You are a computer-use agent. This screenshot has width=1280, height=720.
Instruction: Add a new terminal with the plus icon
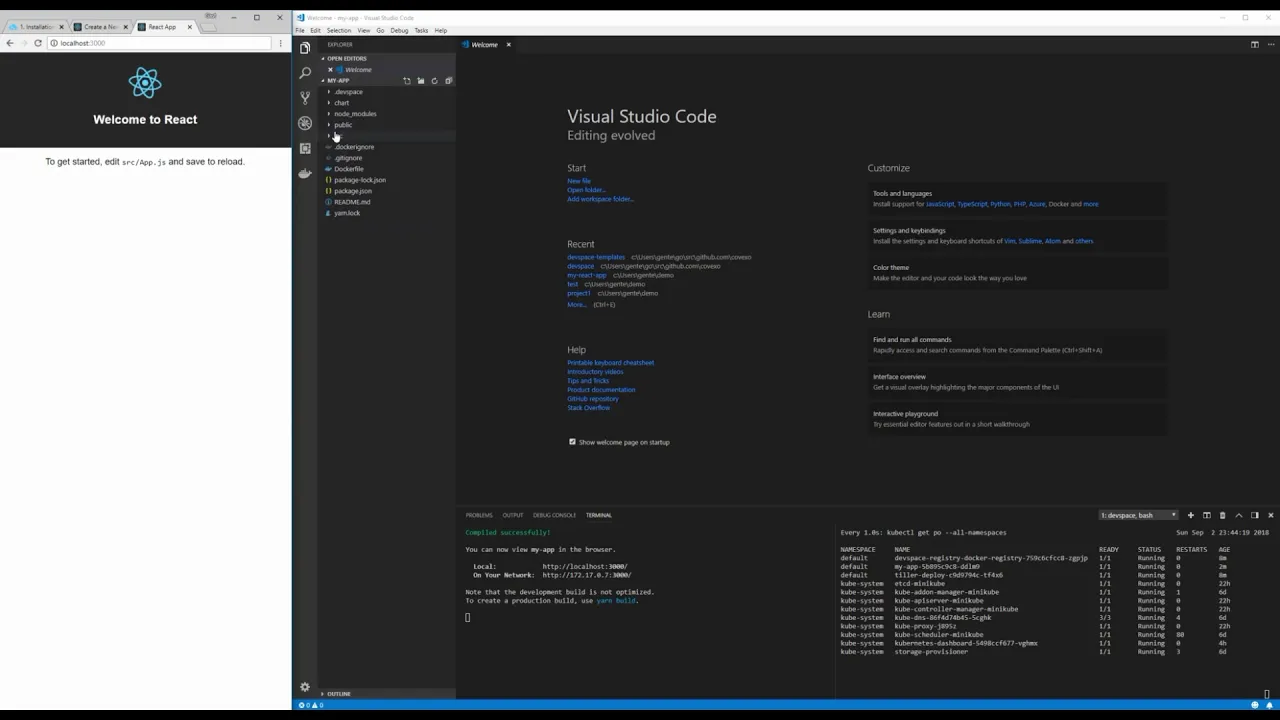pyautogui.click(x=1190, y=515)
